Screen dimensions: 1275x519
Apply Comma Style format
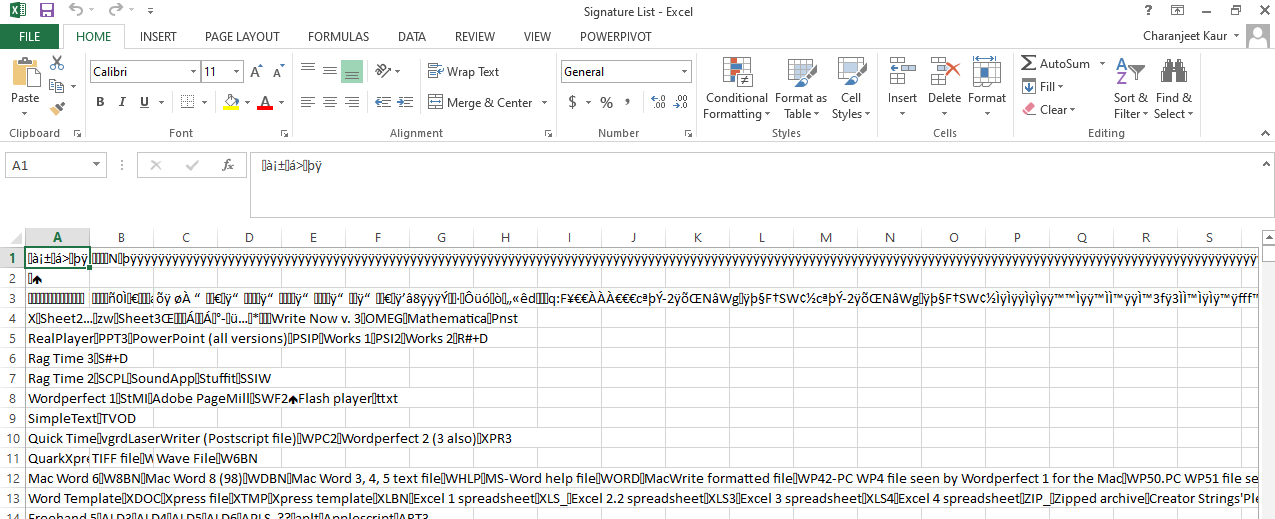pos(628,102)
